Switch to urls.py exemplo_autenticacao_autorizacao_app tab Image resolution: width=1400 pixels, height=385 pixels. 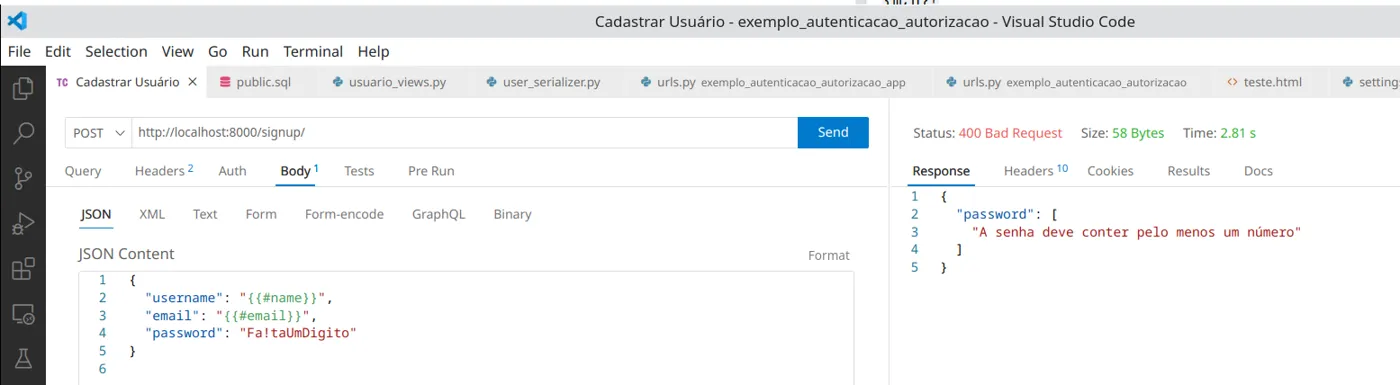(x=780, y=82)
